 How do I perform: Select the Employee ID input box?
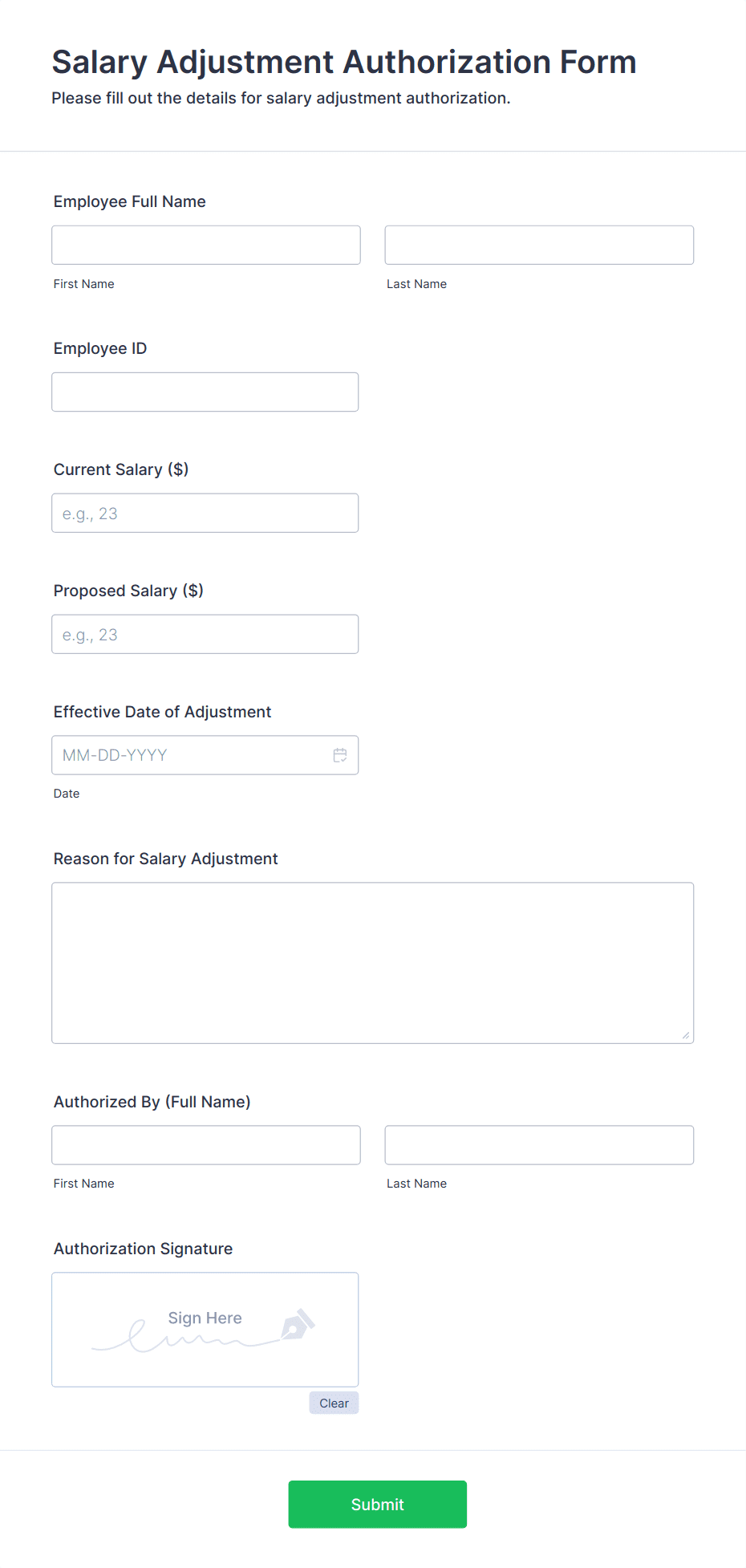tap(205, 392)
